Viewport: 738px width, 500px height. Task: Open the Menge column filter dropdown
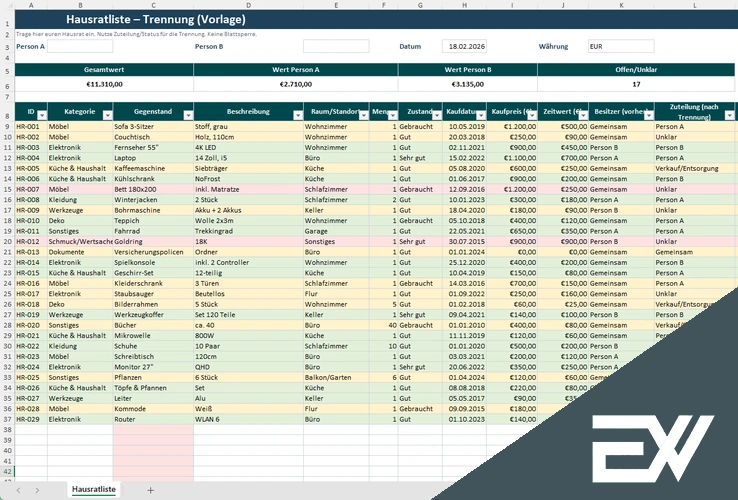click(393, 115)
